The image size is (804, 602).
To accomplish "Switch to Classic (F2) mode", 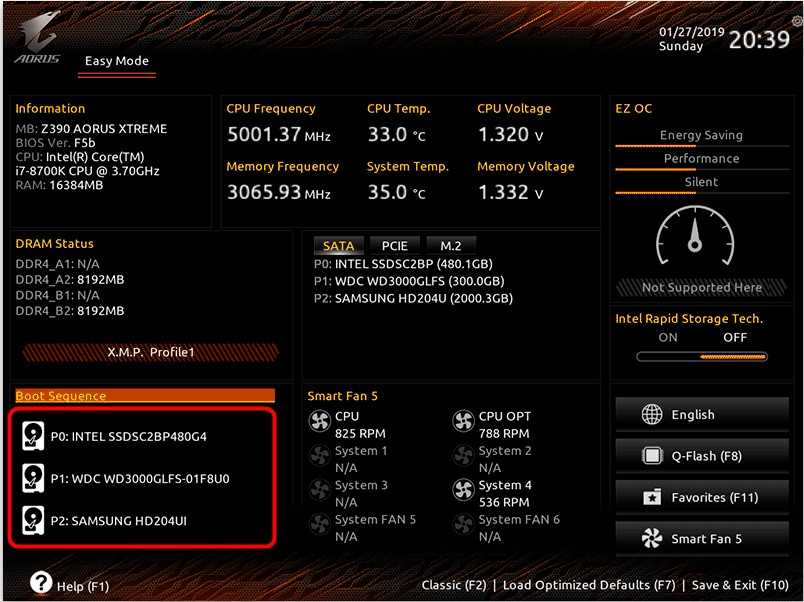I will coord(453,585).
